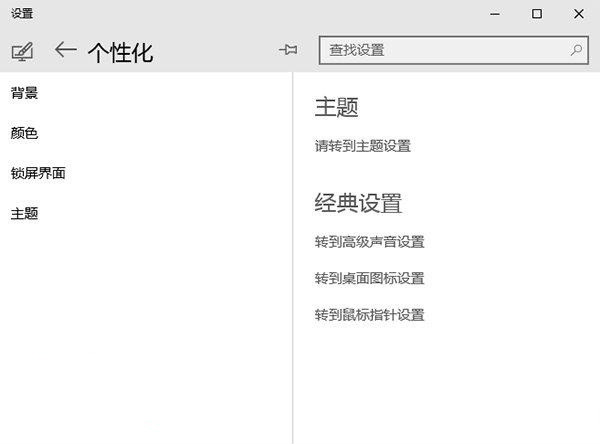The width and height of the screenshot is (600, 444).
Task: Click the personalization monitor-and-pen icon
Action: coord(22,51)
